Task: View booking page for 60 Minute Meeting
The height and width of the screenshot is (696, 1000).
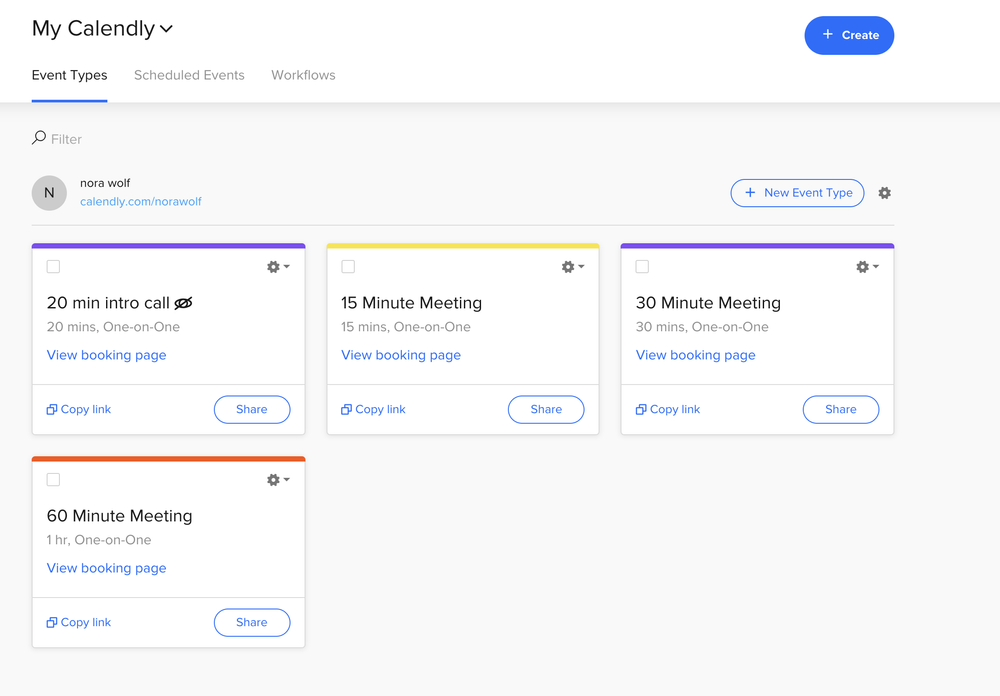Action: [x=107, y=568]
